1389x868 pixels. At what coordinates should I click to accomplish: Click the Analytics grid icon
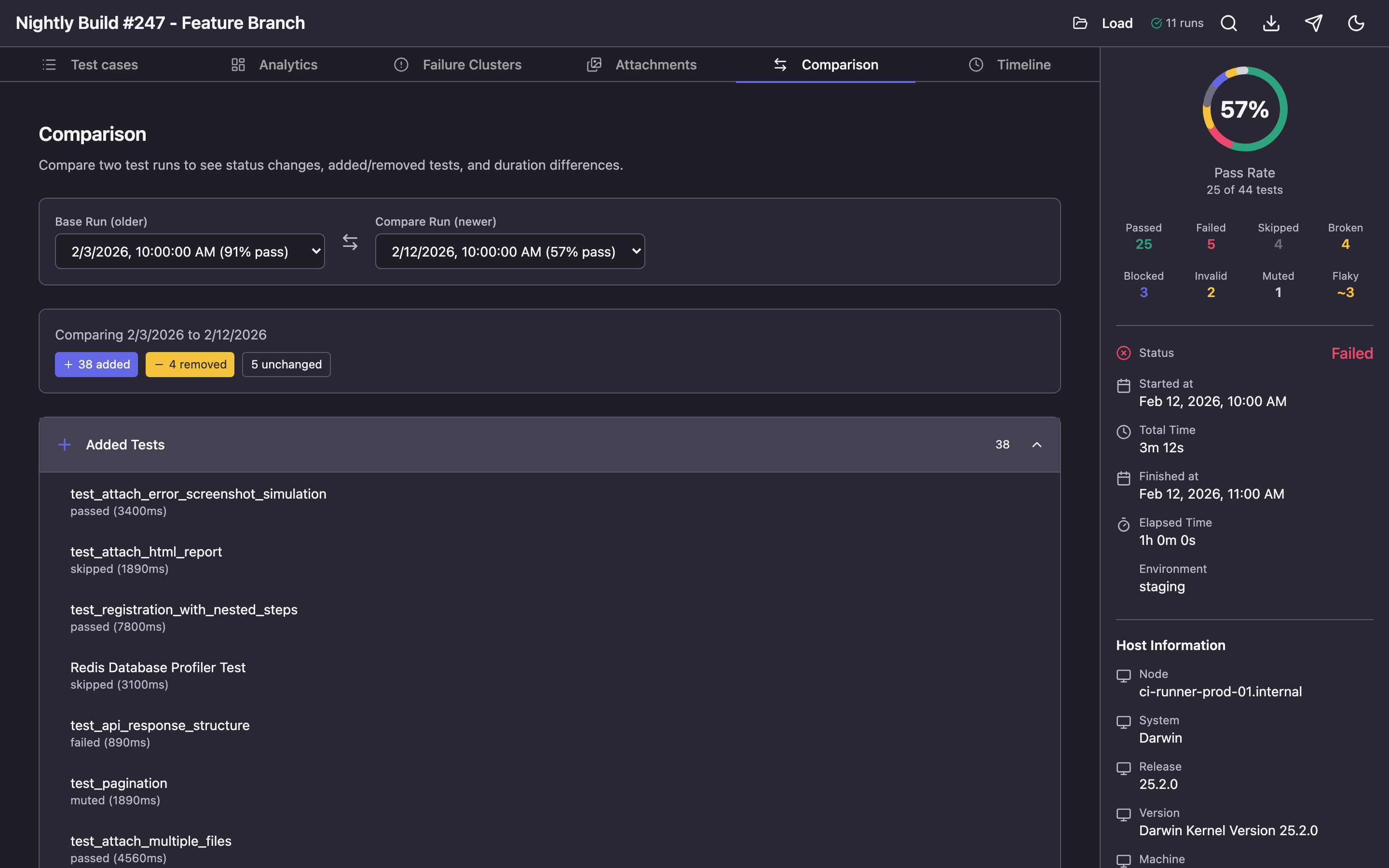[238, 64]
